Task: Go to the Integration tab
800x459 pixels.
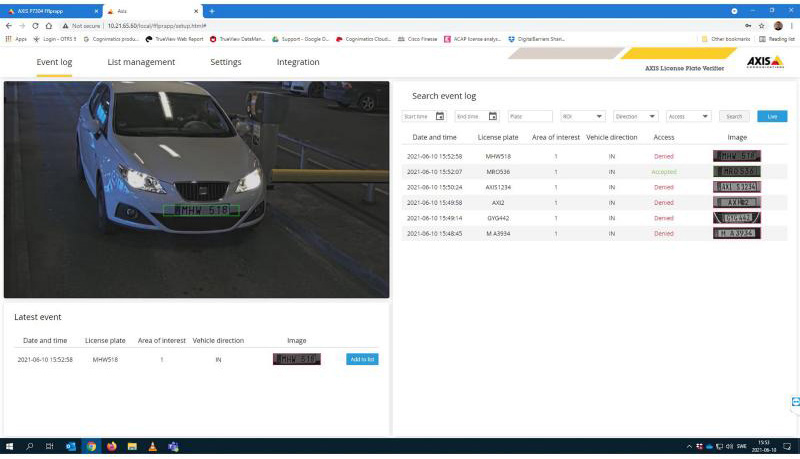Action: 298,62
